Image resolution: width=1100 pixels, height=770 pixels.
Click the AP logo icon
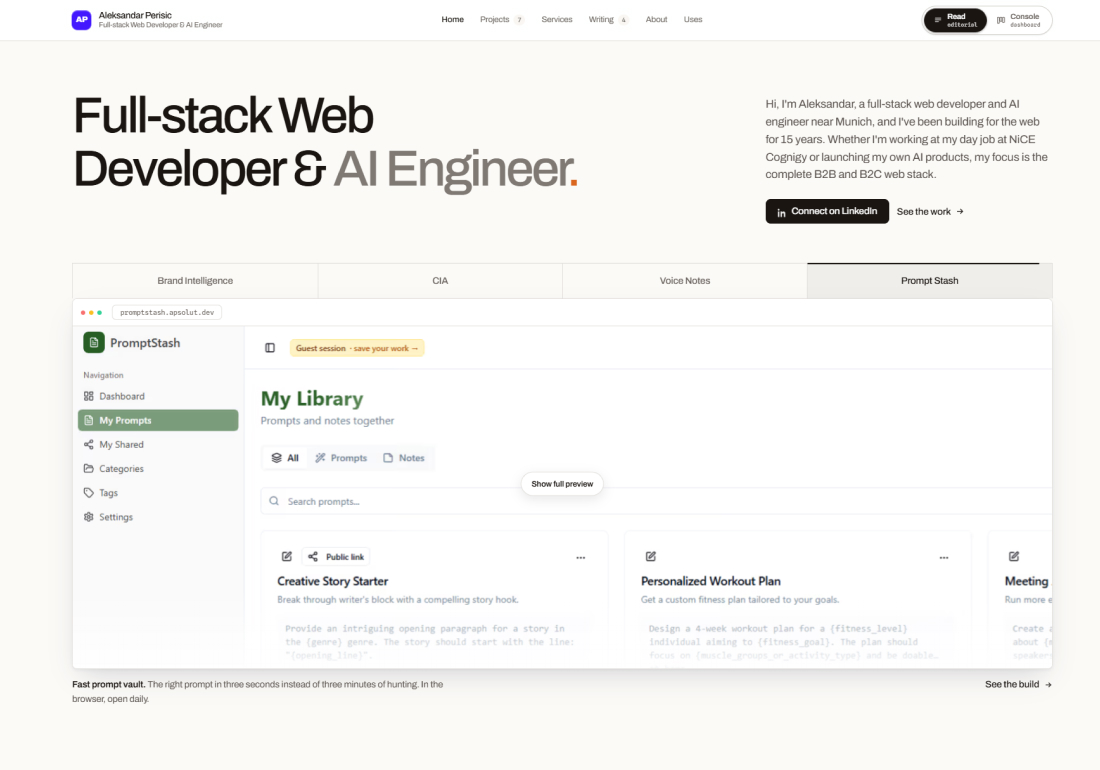pos(81,20)
